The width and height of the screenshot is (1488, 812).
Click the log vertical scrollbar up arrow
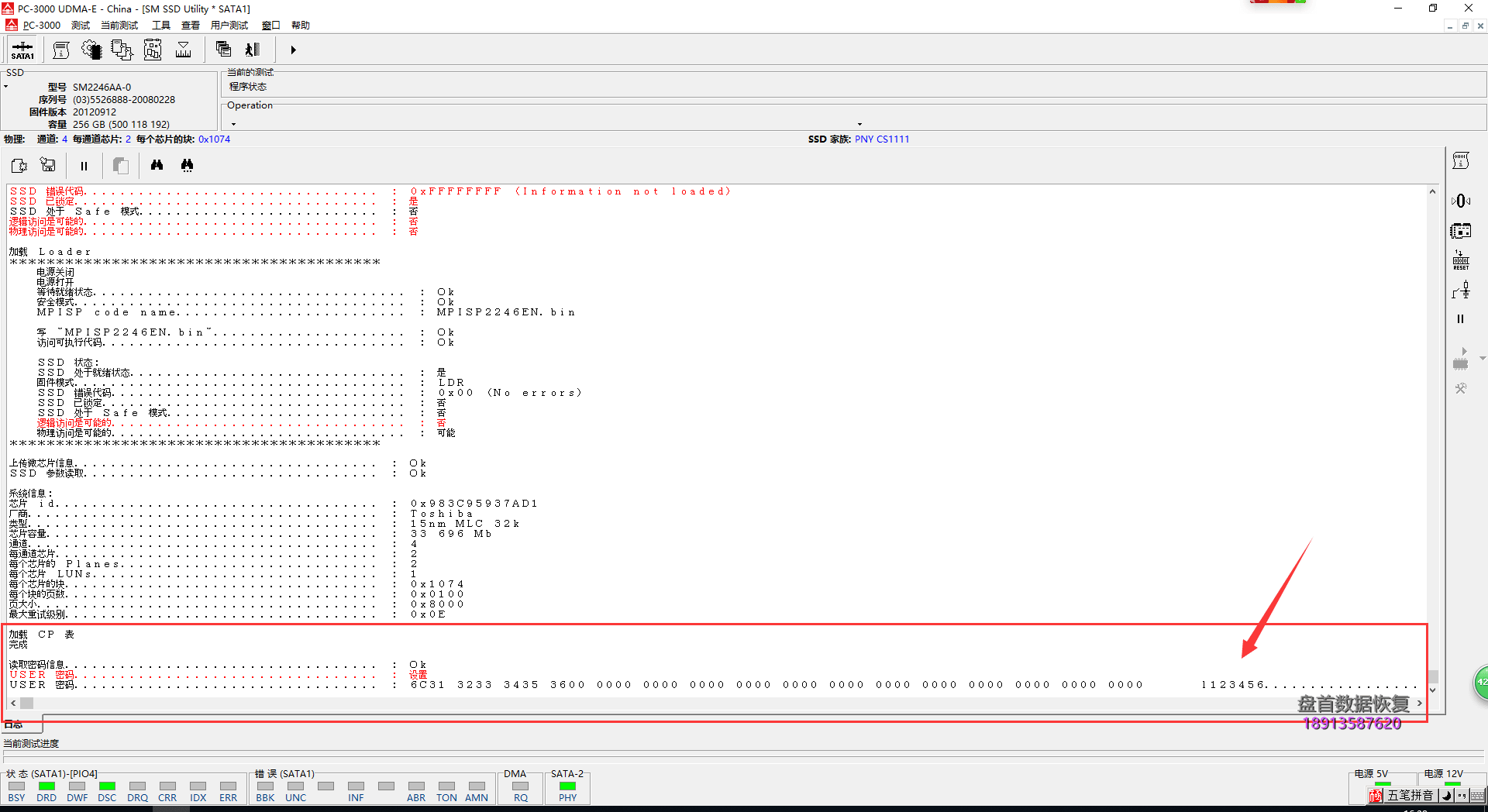point(1432,191)
